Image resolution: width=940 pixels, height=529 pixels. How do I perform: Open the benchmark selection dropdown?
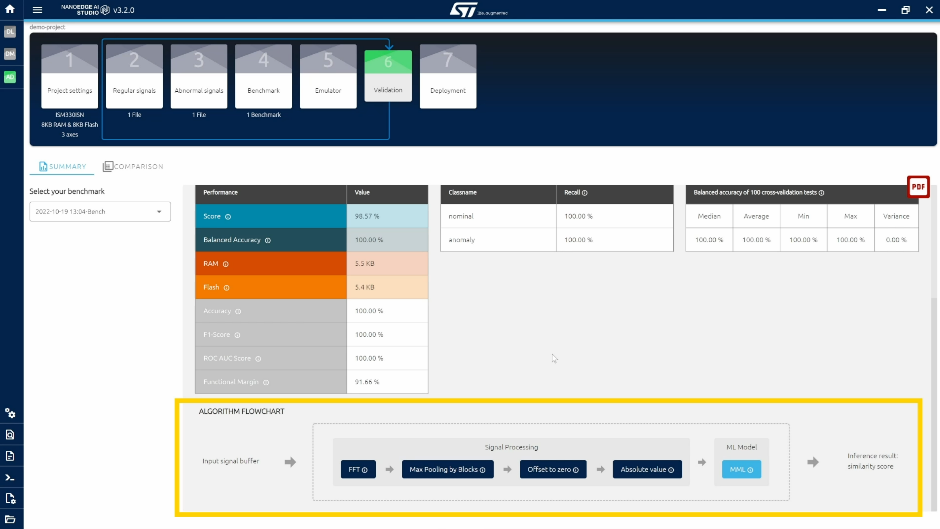[100, 212]
